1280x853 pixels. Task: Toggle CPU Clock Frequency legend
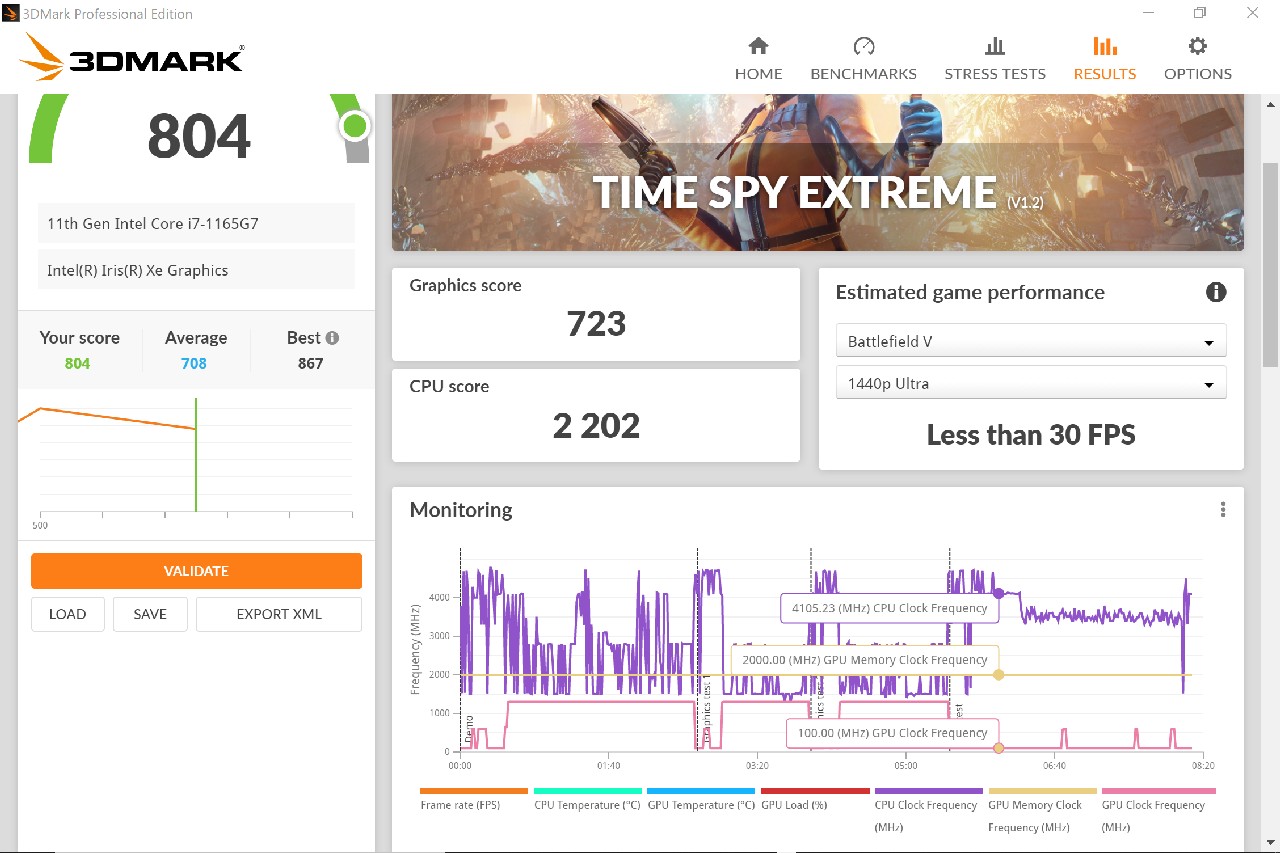[x=928, y=809]
